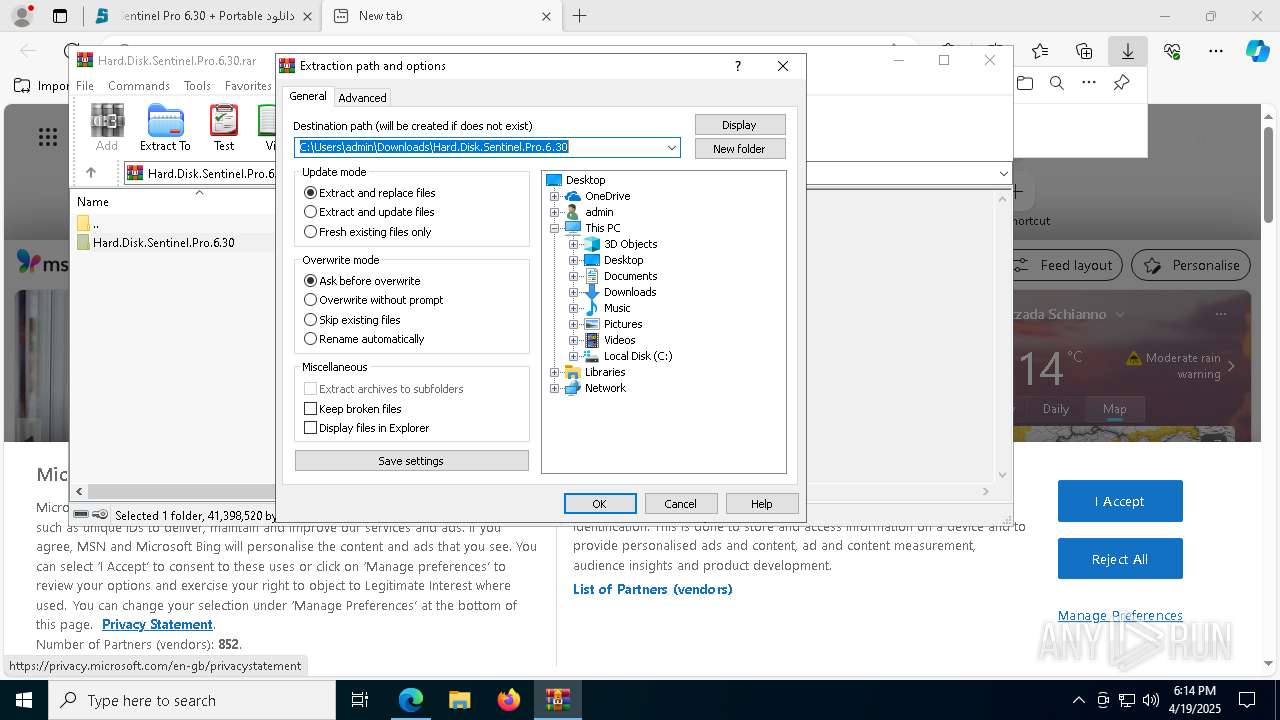Open the WinRAR File menu
The height and width of the screenshot is (720, 1280).
pyautogui.click(x=85, y=86)
